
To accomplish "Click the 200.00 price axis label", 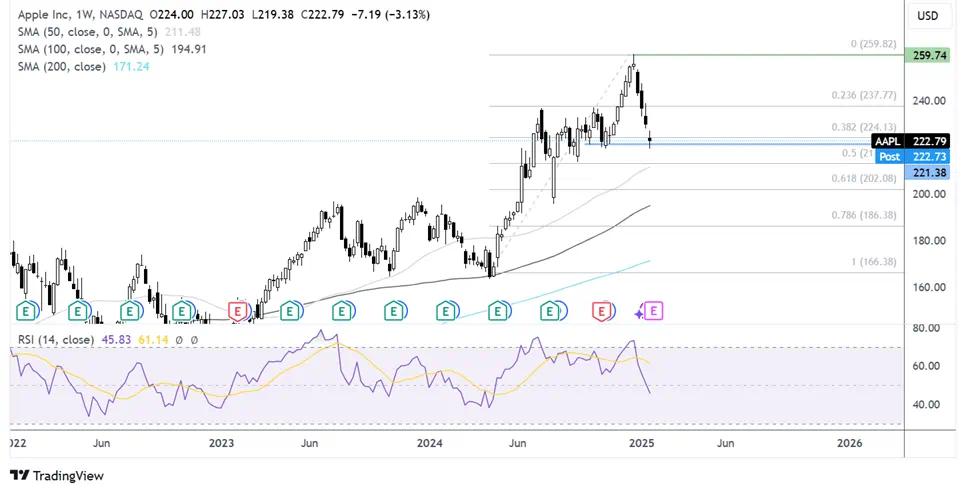I will tap(929, 194).
